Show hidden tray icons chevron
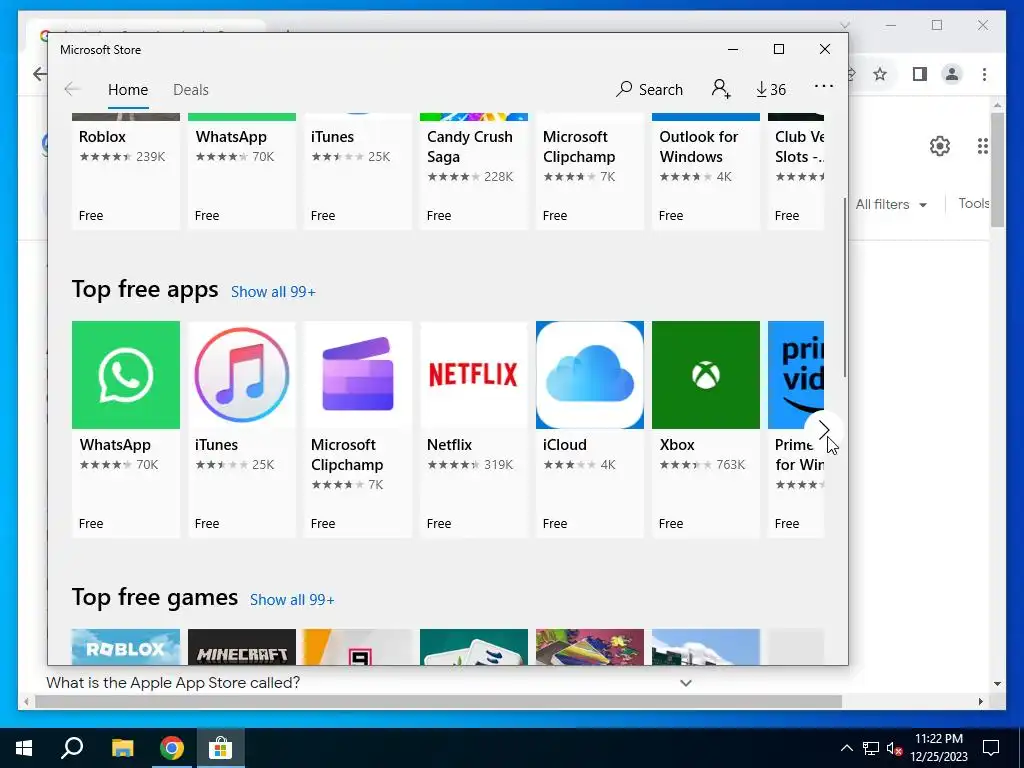 point(846,748)
